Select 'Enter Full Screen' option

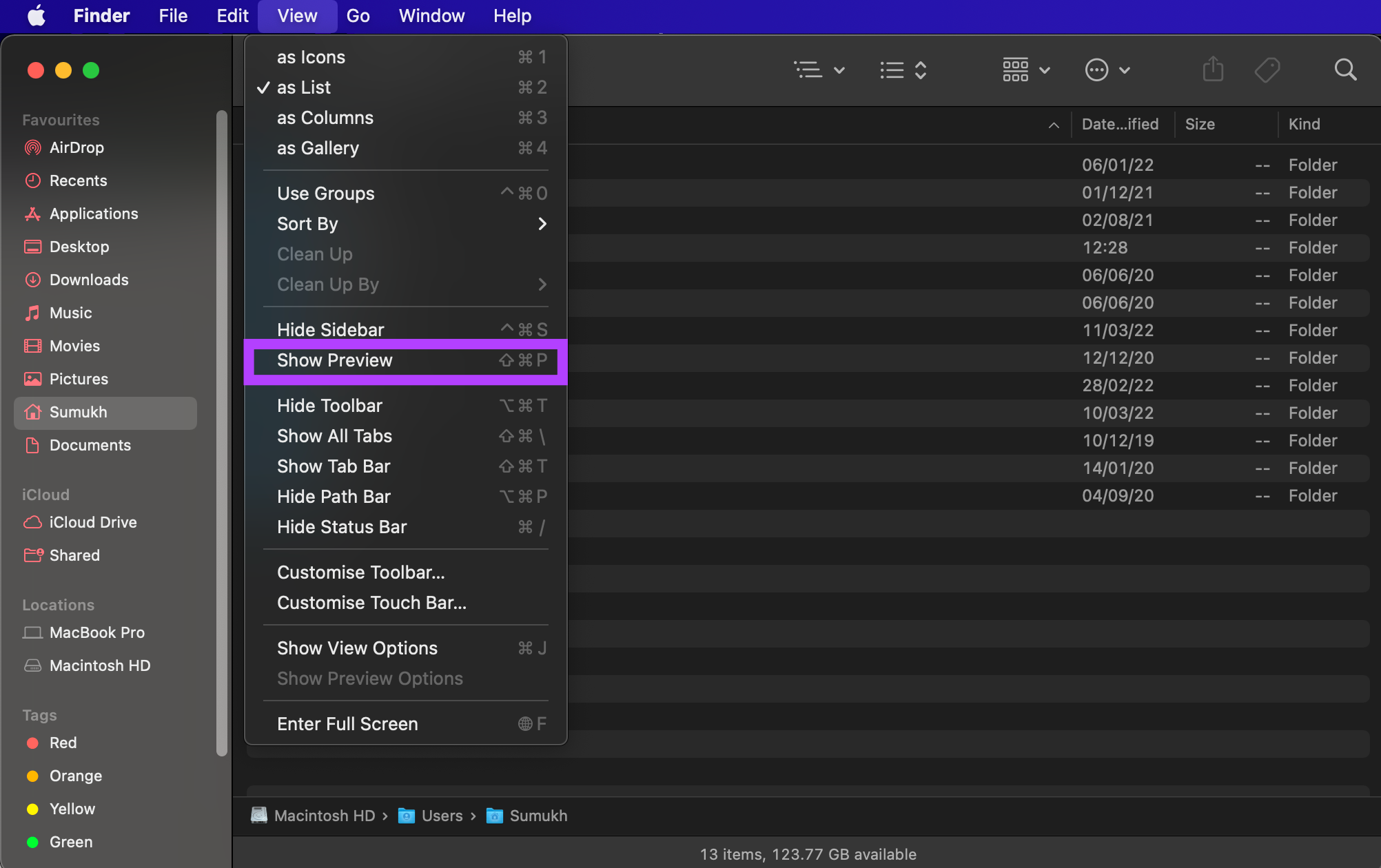click(x=347, y=723)
